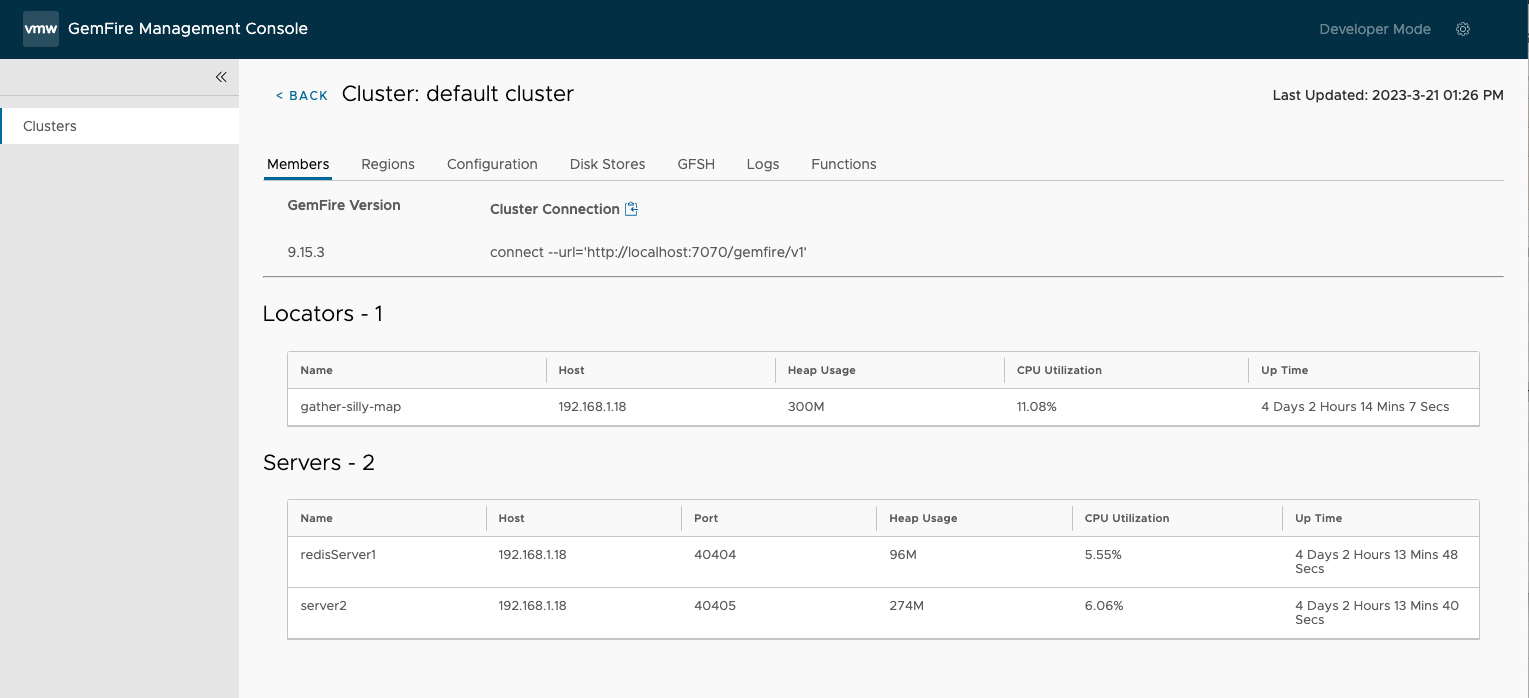Click the Cluster: default cluster heading

(x=458, y=94)
